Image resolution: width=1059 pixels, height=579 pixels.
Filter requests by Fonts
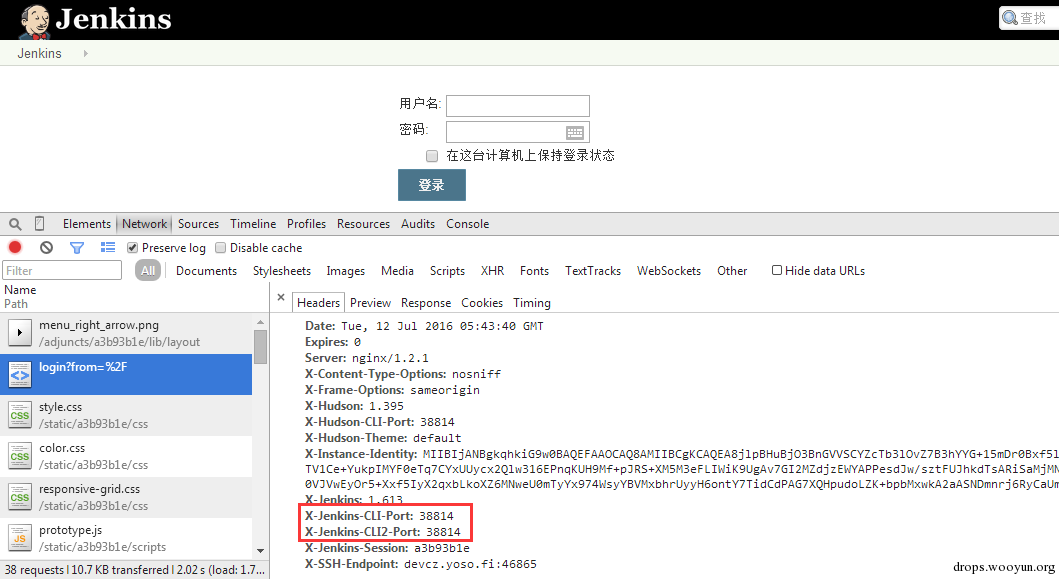tap(534, 270)
